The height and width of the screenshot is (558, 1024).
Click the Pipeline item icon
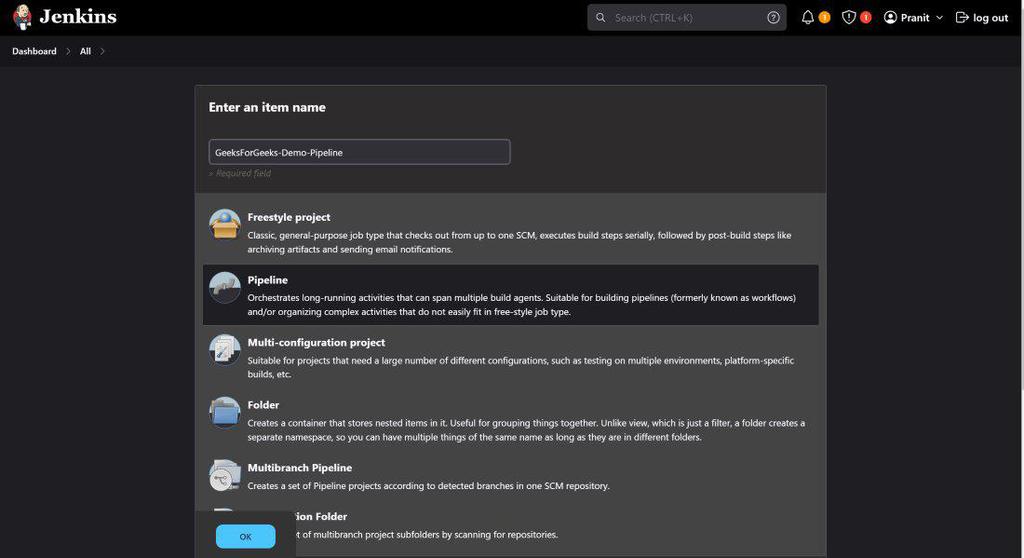225,287
